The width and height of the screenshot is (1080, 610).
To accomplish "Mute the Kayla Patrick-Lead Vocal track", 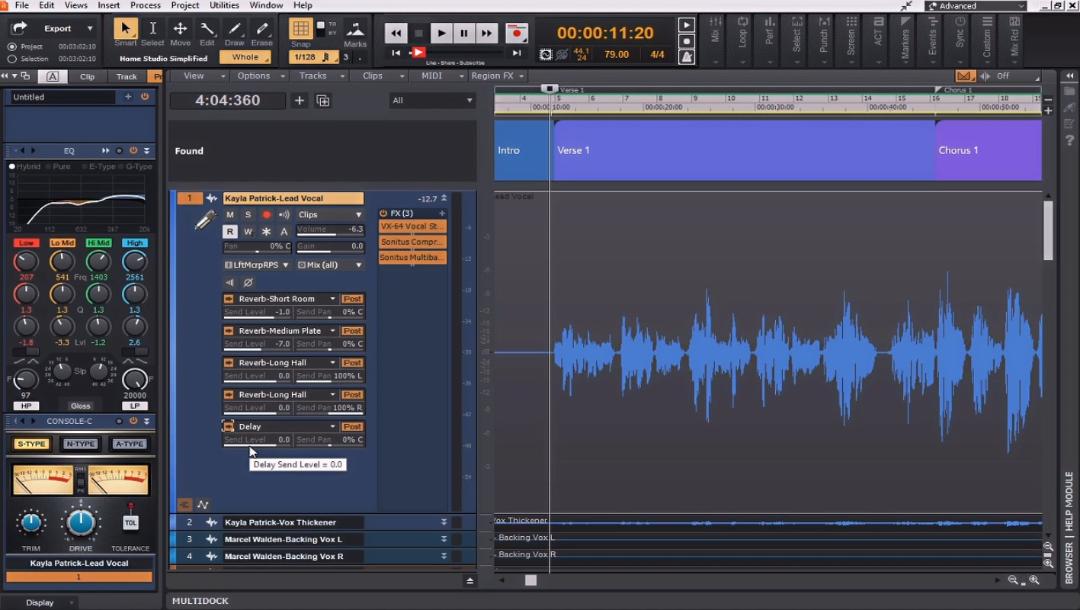I will [230, 214].
